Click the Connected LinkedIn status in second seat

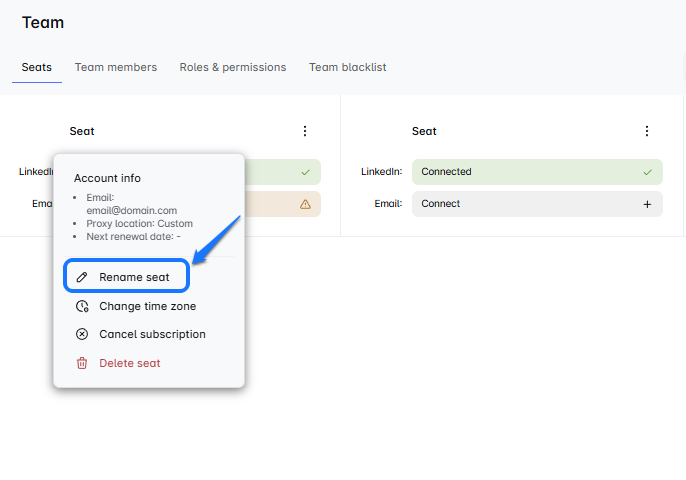(446, 172)
